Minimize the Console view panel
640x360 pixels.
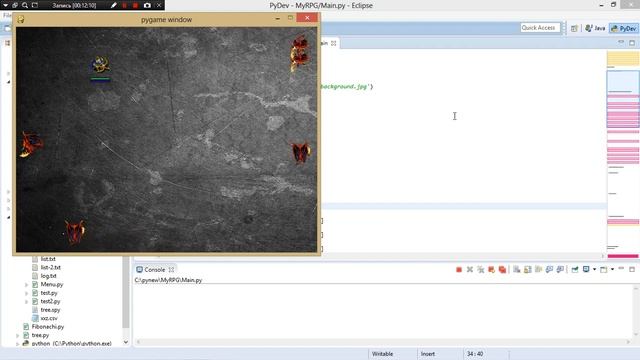coord(621,269)
